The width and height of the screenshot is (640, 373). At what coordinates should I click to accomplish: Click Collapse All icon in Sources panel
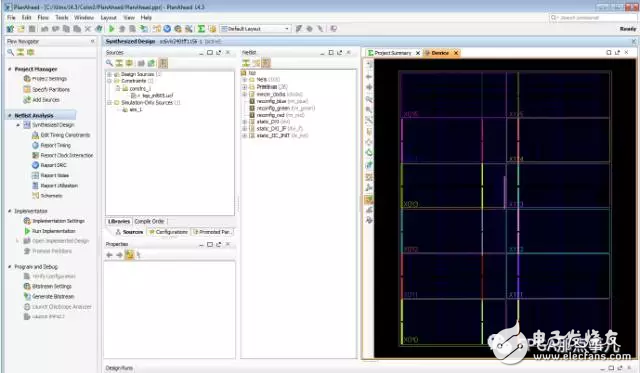tap(119, 63)
